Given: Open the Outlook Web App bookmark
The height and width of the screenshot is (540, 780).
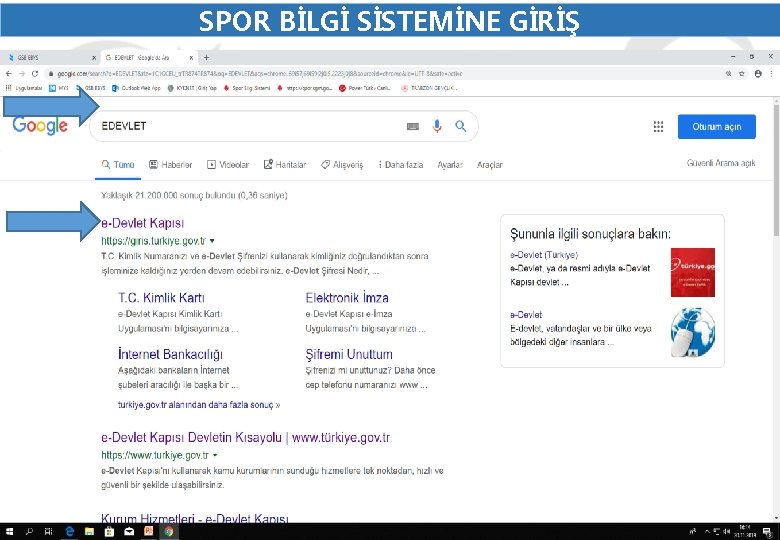Looking at the screenshot, I should (136, 88).
